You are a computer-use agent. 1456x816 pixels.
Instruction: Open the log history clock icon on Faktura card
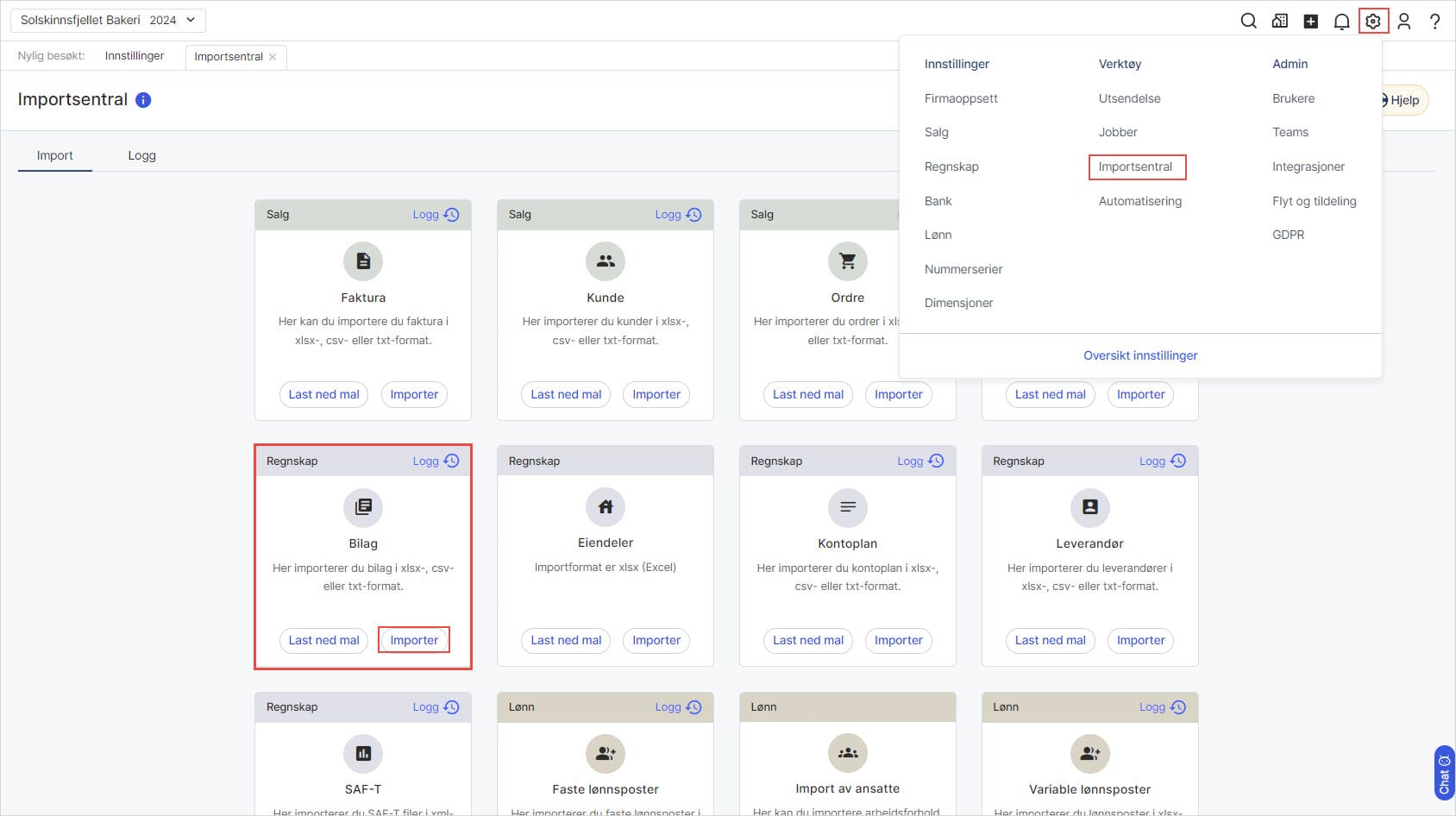451,214
